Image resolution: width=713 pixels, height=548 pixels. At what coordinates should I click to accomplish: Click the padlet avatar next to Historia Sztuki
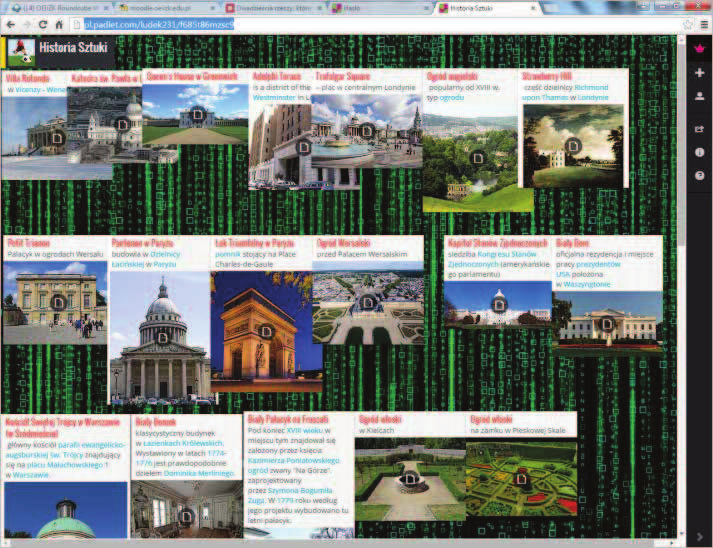21,53
